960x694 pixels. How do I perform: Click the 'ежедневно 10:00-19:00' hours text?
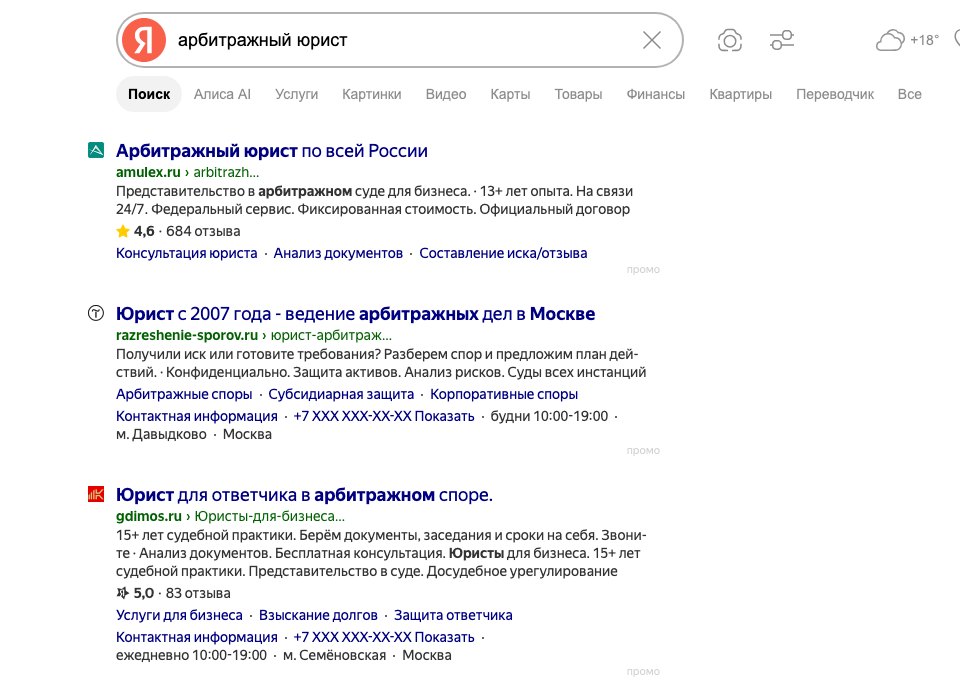[x=192, y=655]
